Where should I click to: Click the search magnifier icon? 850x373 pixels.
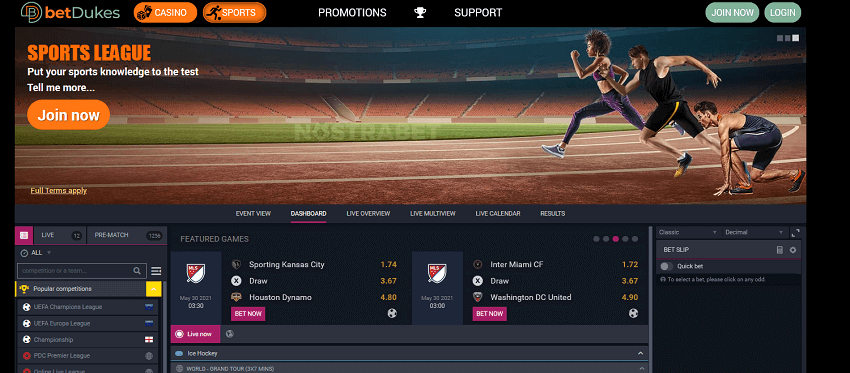[x=137, y=271]
